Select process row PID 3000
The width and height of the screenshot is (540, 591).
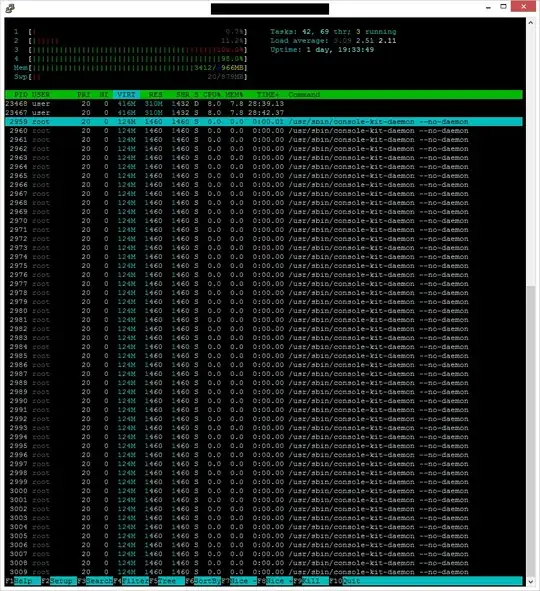264,491
